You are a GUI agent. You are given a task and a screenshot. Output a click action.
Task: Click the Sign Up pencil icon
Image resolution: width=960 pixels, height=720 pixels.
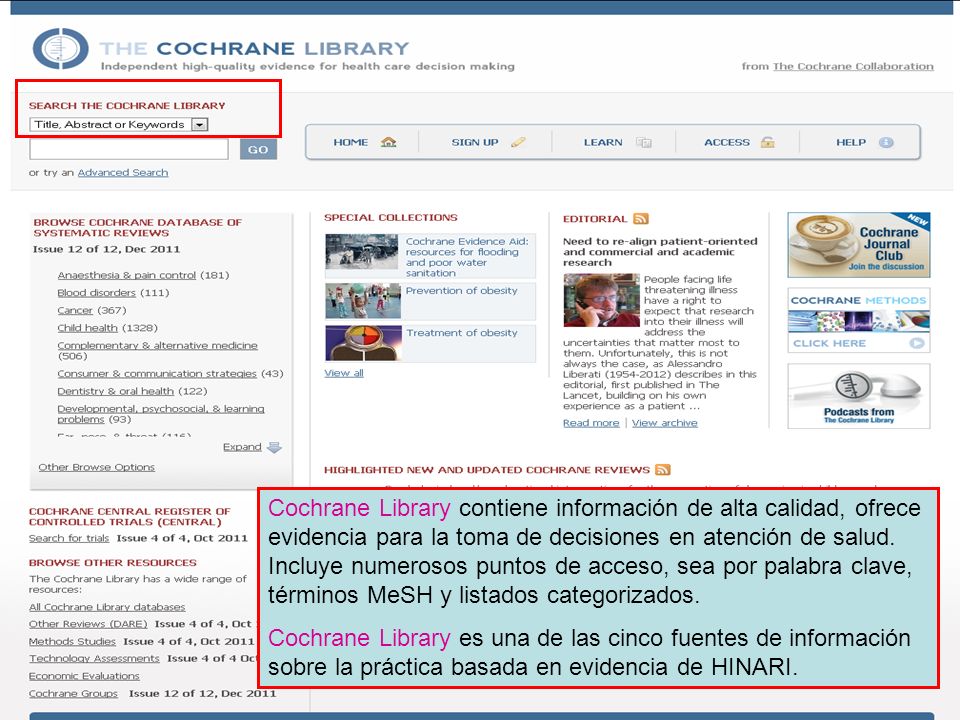pyautogui.click(x=518, y=142)
